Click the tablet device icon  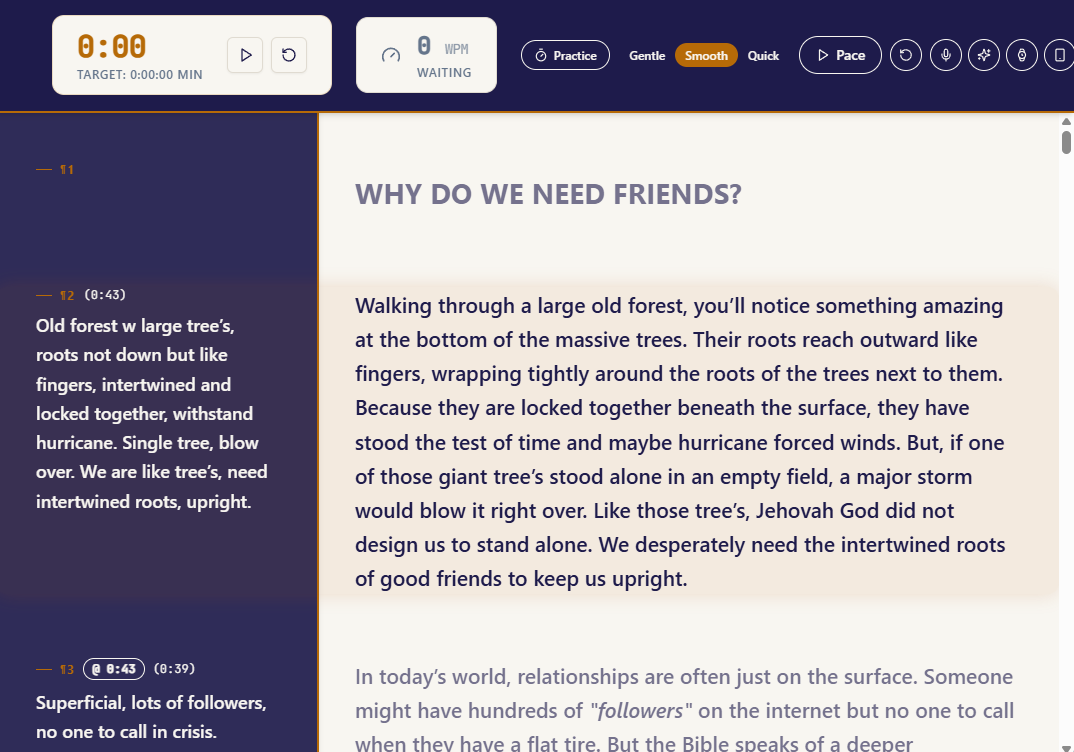pos(1059,55)
